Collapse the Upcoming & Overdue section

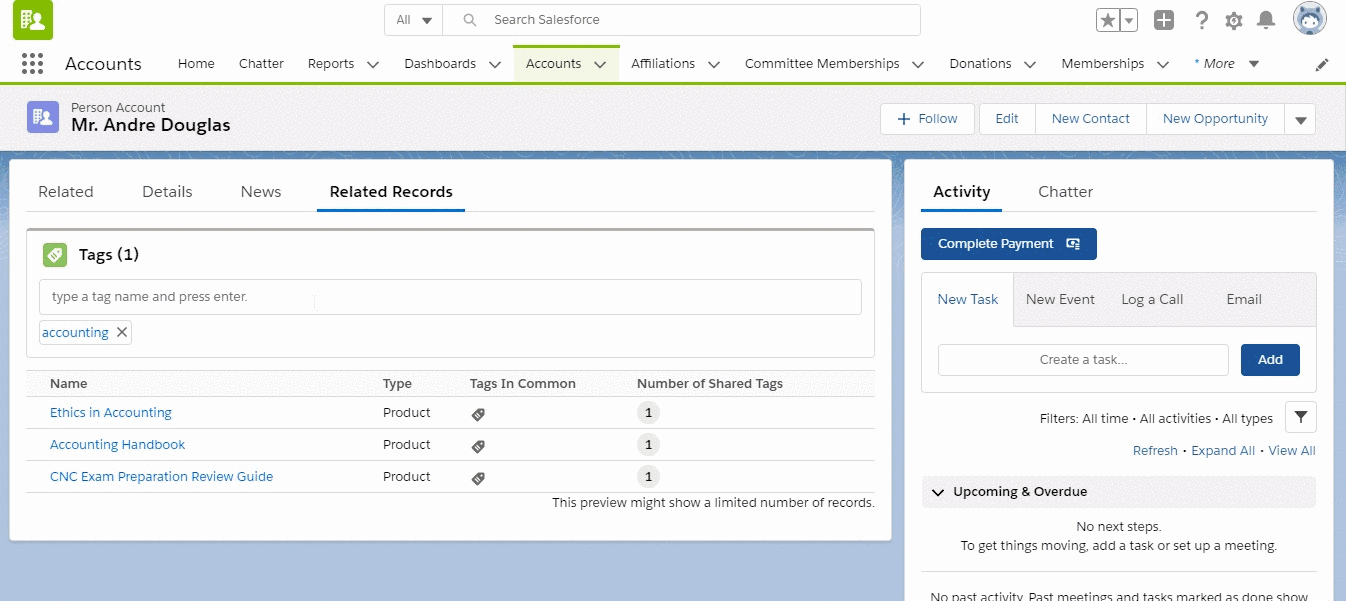pos(938,492)
